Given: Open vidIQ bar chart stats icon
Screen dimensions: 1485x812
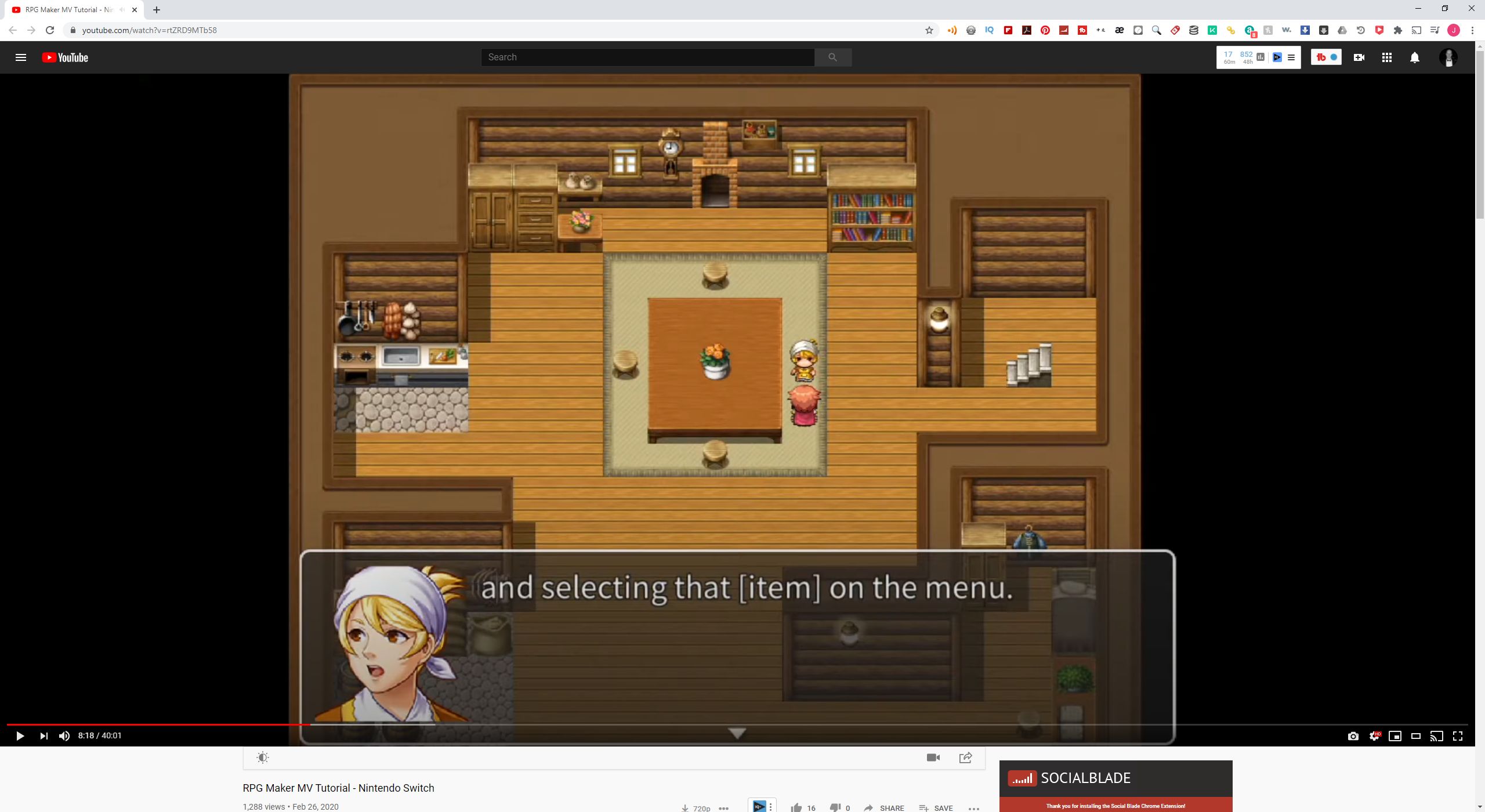Looking at the screenshot, I should [1261, 57].
